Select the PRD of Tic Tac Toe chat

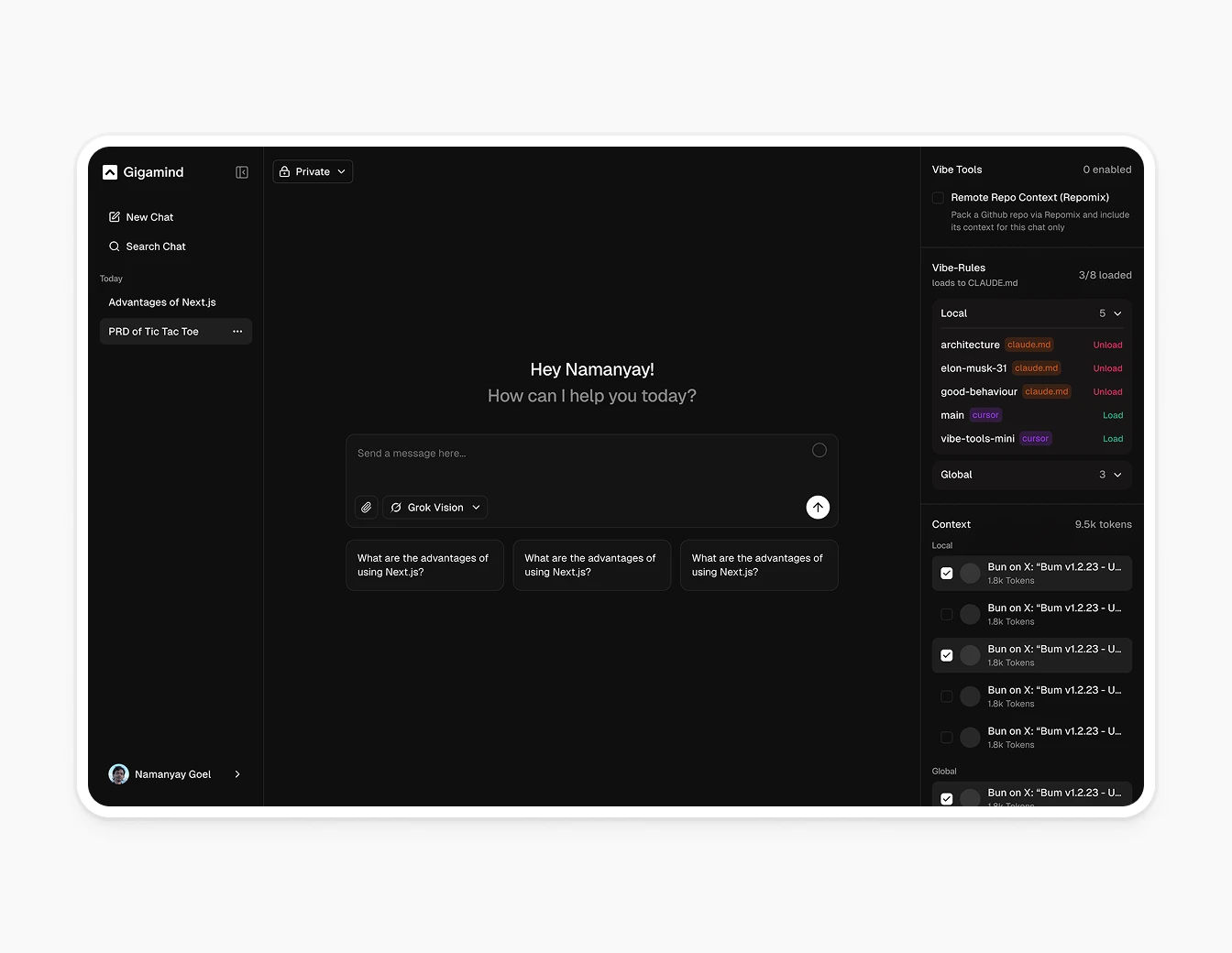click(x=153, y=331)
